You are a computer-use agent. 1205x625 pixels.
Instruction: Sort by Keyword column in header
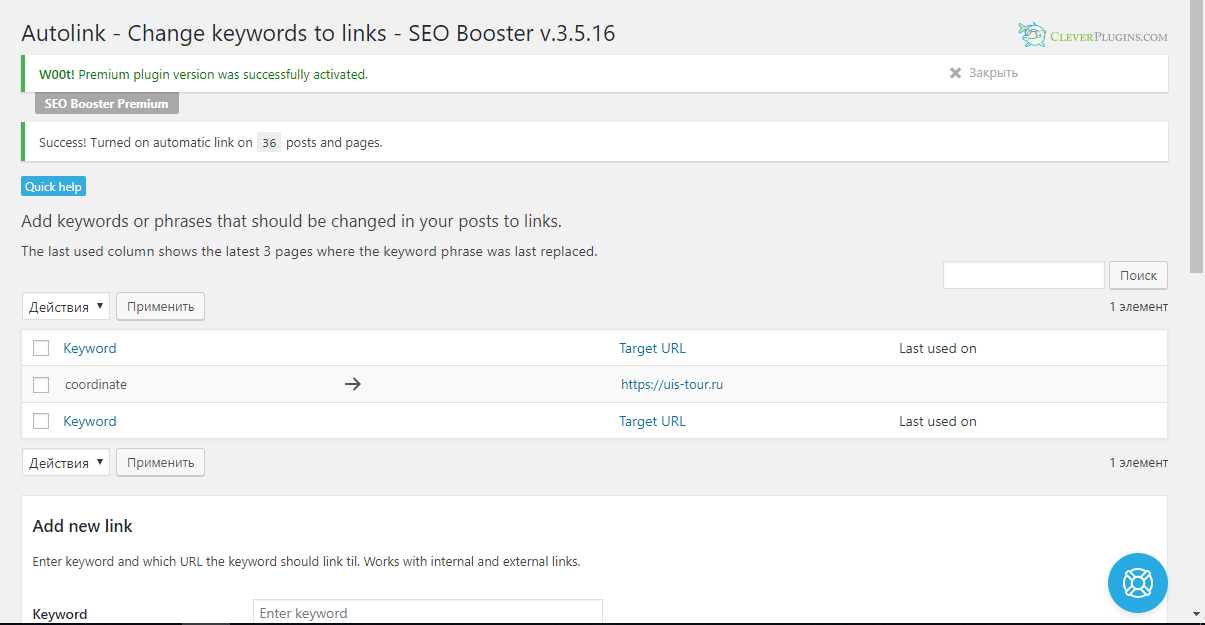tap(90, 348)
